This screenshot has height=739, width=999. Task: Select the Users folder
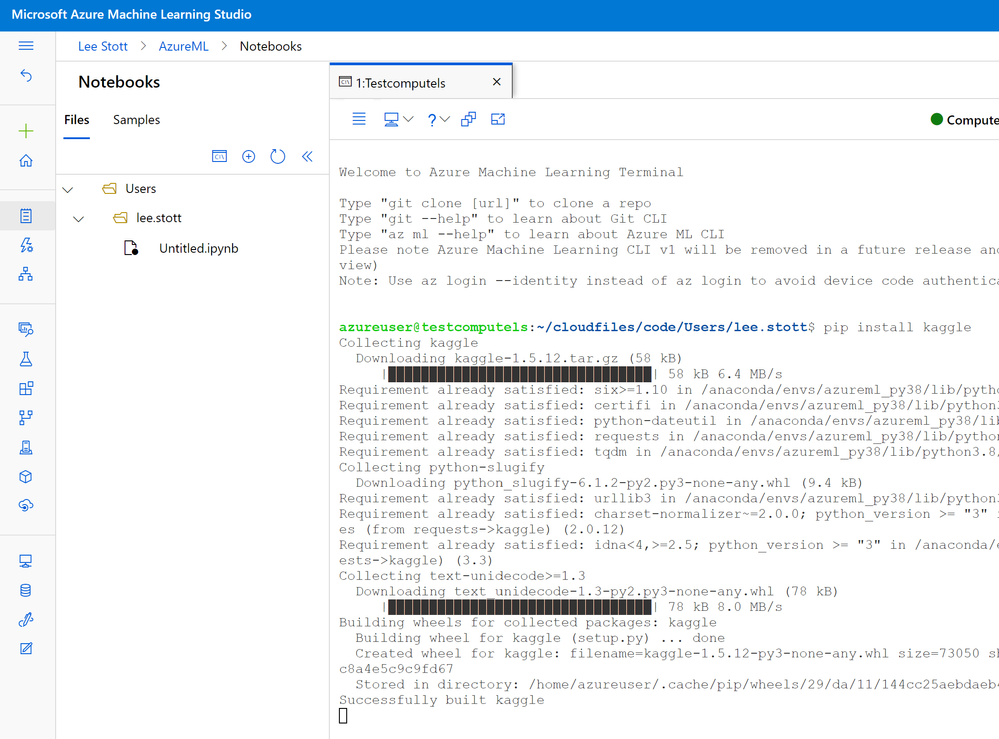click(141, 189)
